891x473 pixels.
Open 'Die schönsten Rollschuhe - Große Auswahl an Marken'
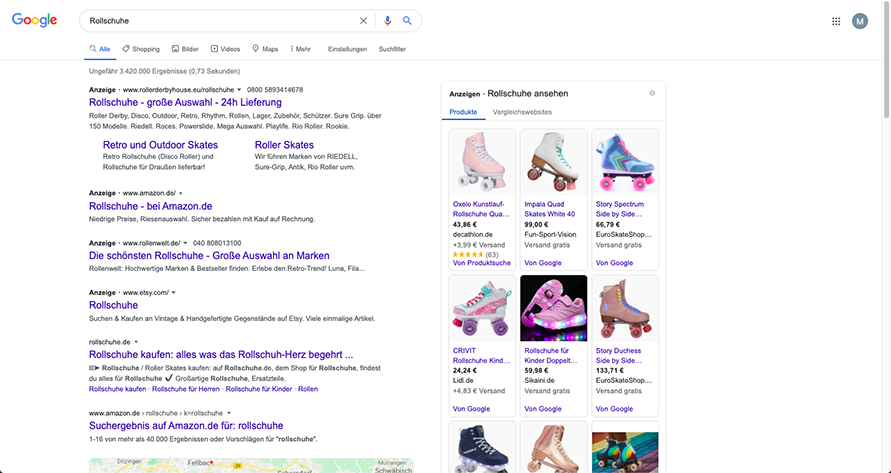point(209,256)
